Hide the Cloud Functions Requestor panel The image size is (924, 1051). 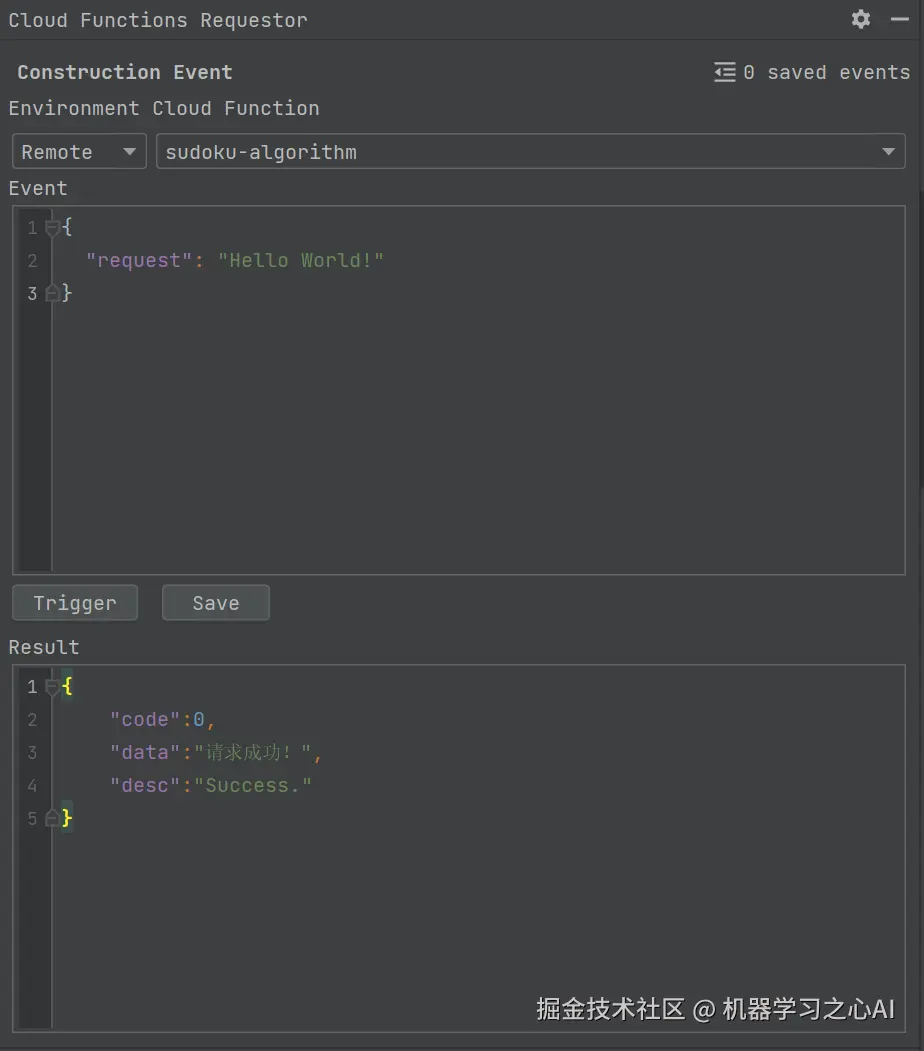pyautogui.click(x=899, y=19)
